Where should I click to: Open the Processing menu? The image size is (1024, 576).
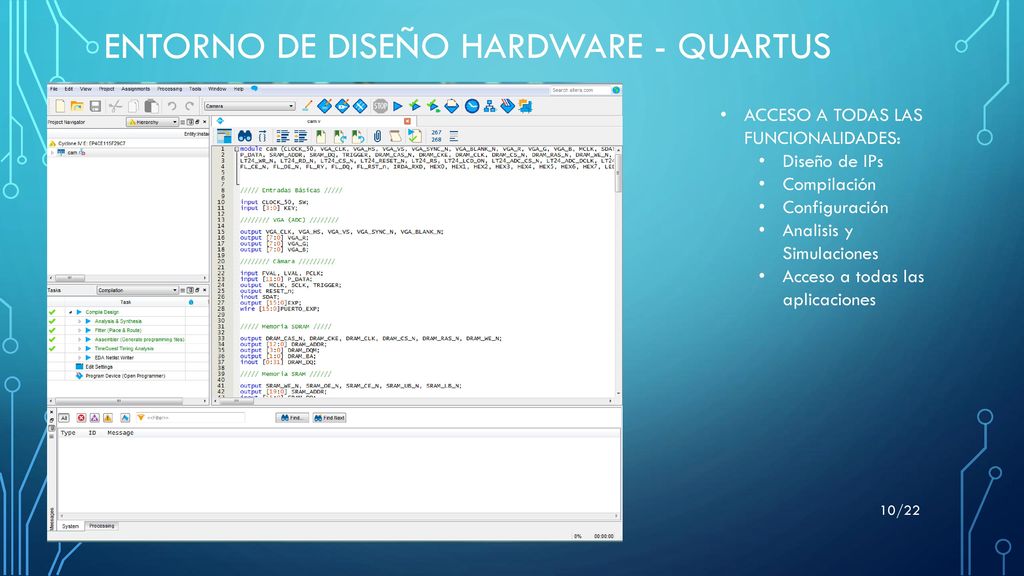coord(169,89)
